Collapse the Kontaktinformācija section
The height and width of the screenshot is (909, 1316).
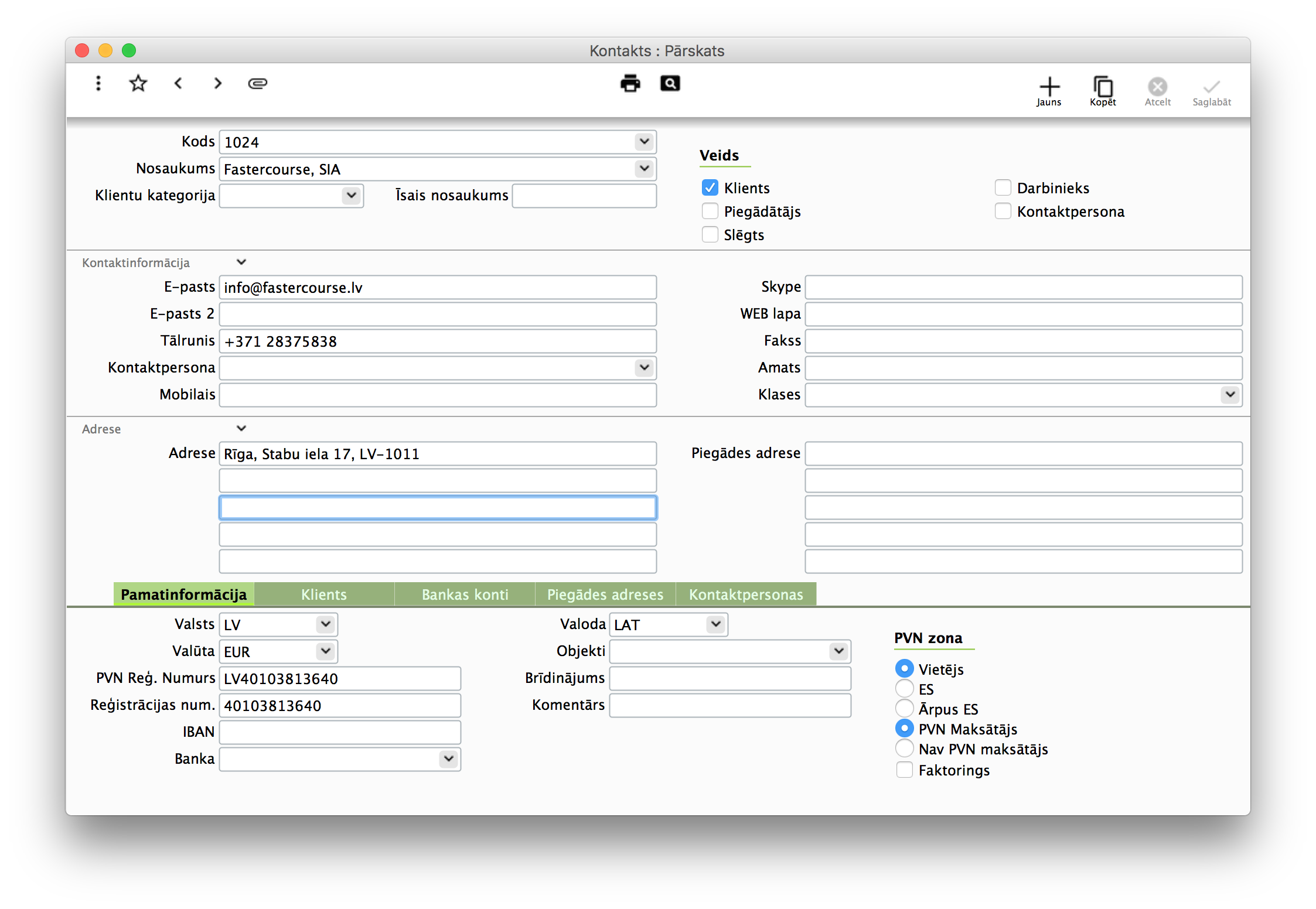point(241,262)
